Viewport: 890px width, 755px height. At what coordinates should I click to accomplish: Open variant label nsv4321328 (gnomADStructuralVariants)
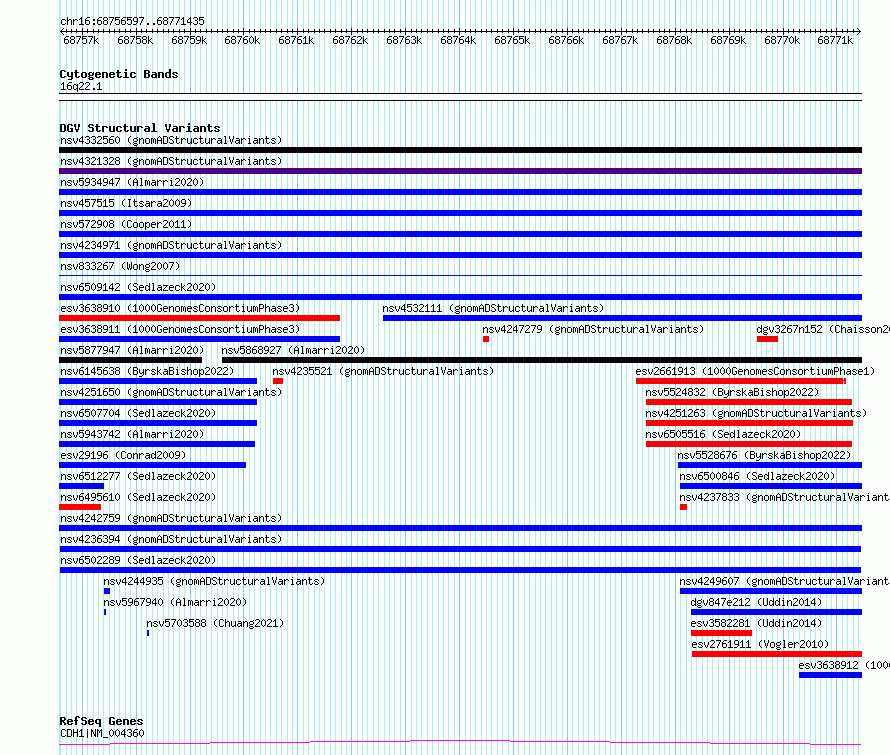coord(171,161)
